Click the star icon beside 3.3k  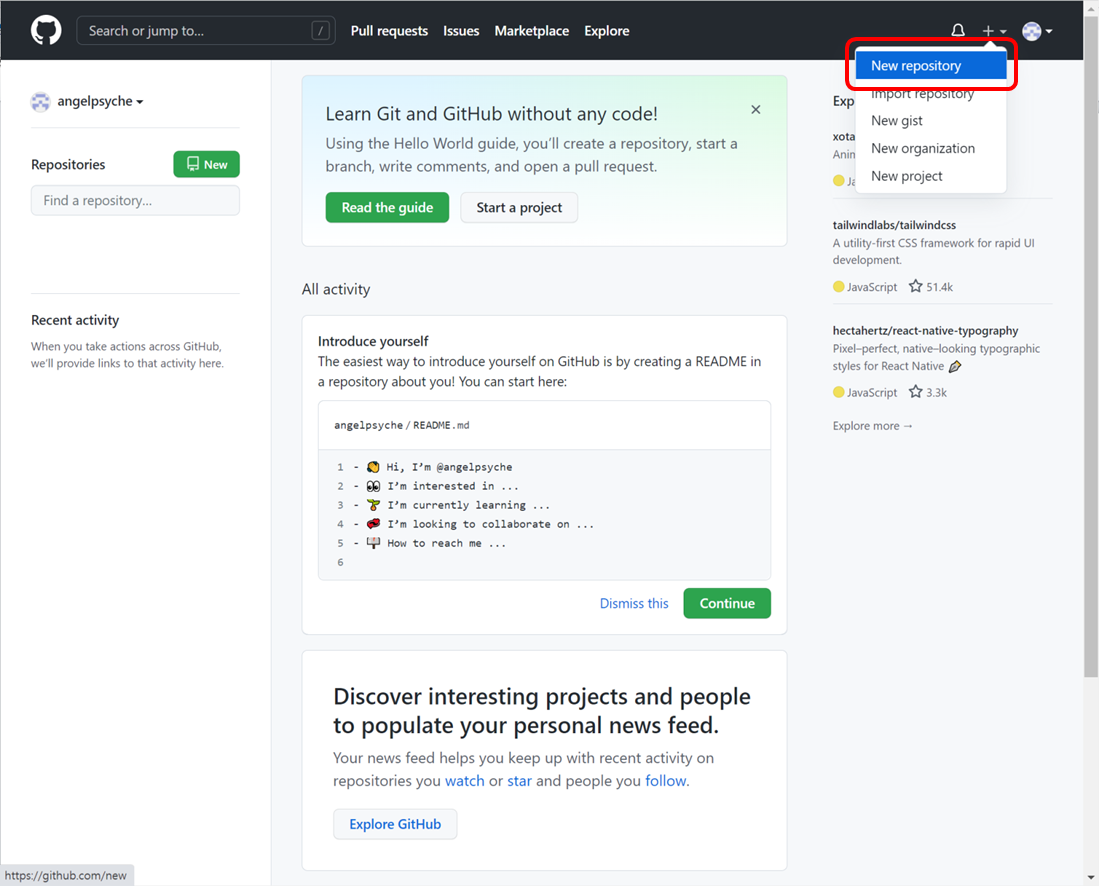pyautogui.click(x=915, y=392)
